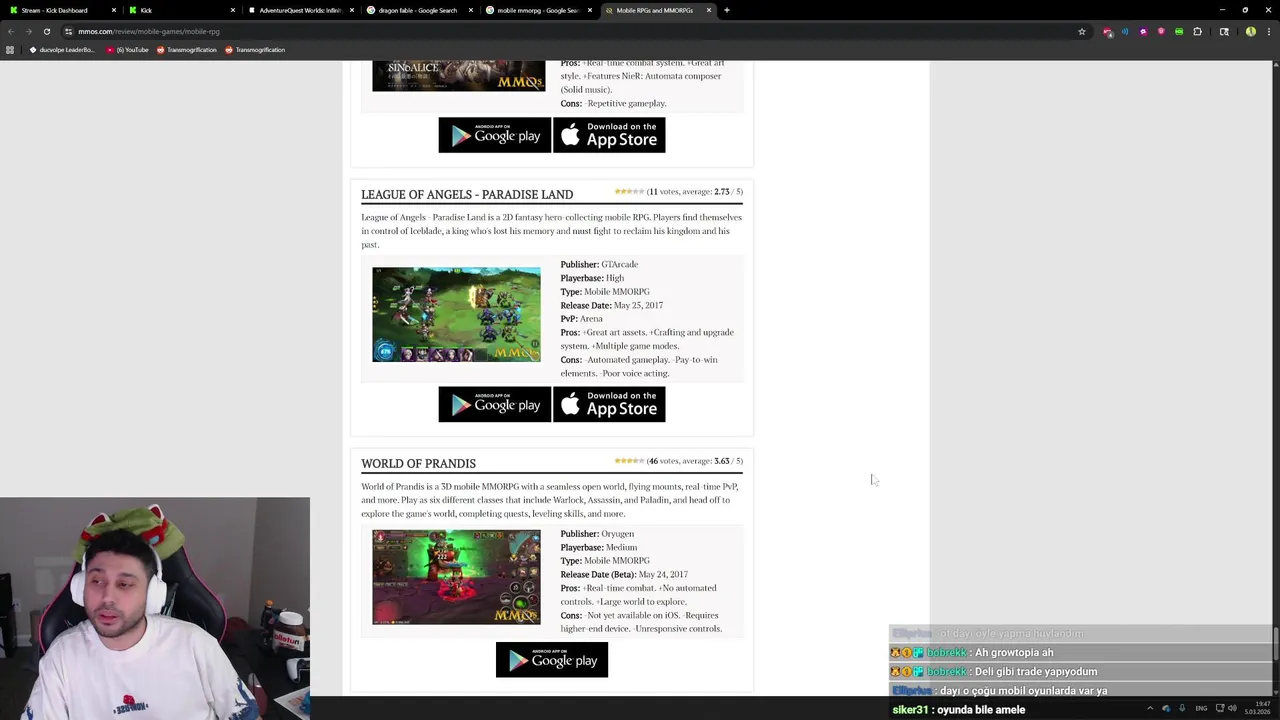Image resolution: width=1280 pixels, height=720 pixels.
Task: Open the second Transmogrification bookmark
Action: pyautogui.click(x=255, y=50)
